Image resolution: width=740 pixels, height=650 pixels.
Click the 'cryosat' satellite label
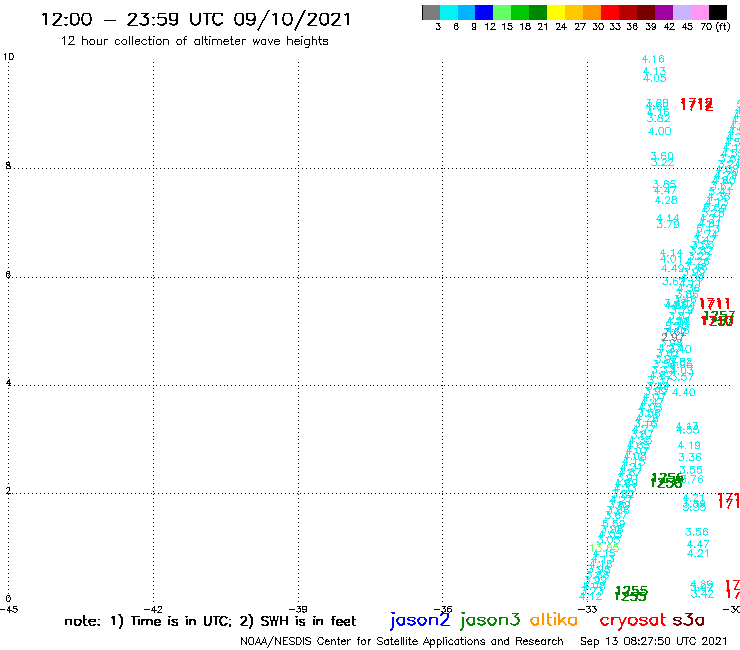click(633, 620)
